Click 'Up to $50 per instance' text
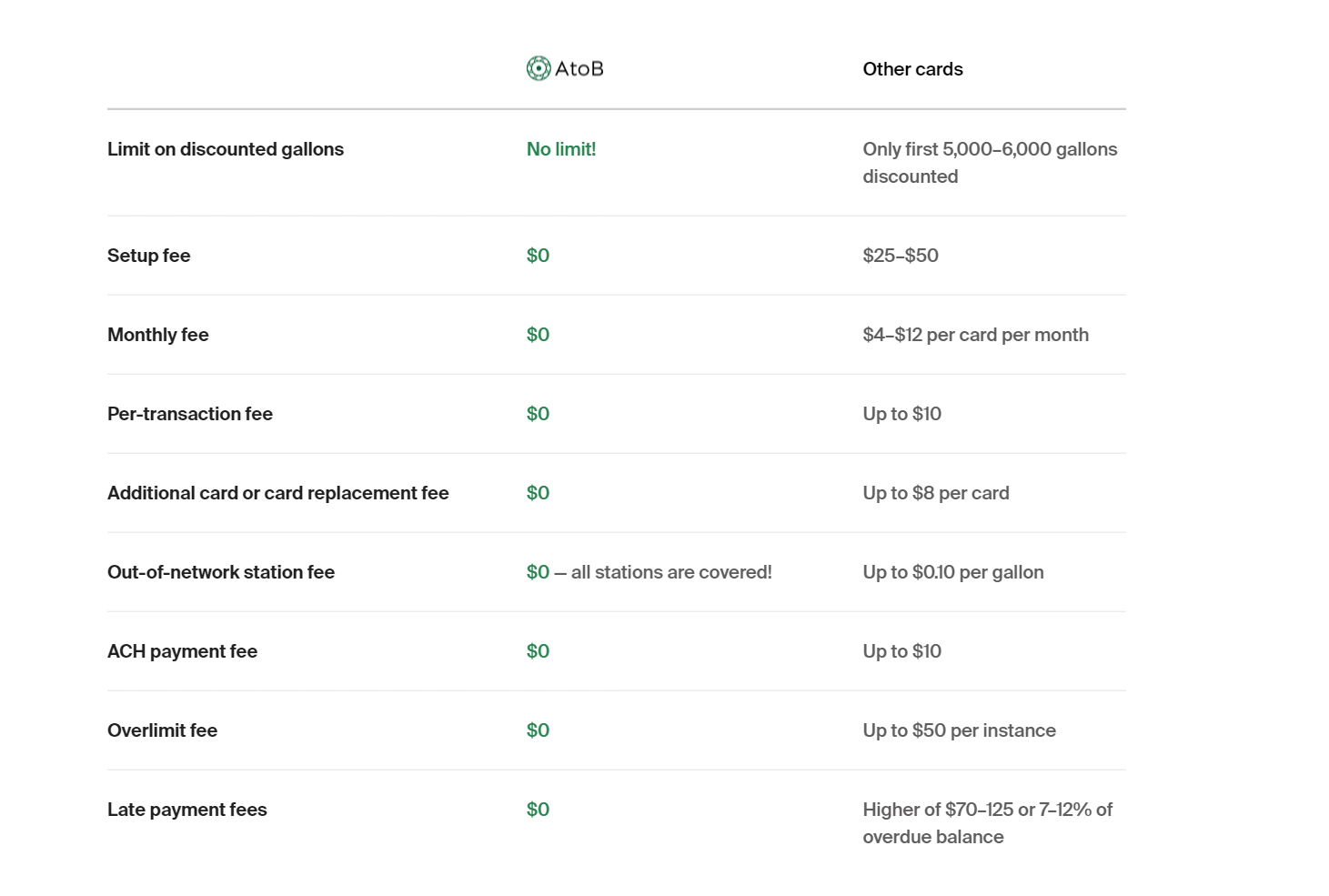This screenshot has height=896, width=1329. point(960,730)
